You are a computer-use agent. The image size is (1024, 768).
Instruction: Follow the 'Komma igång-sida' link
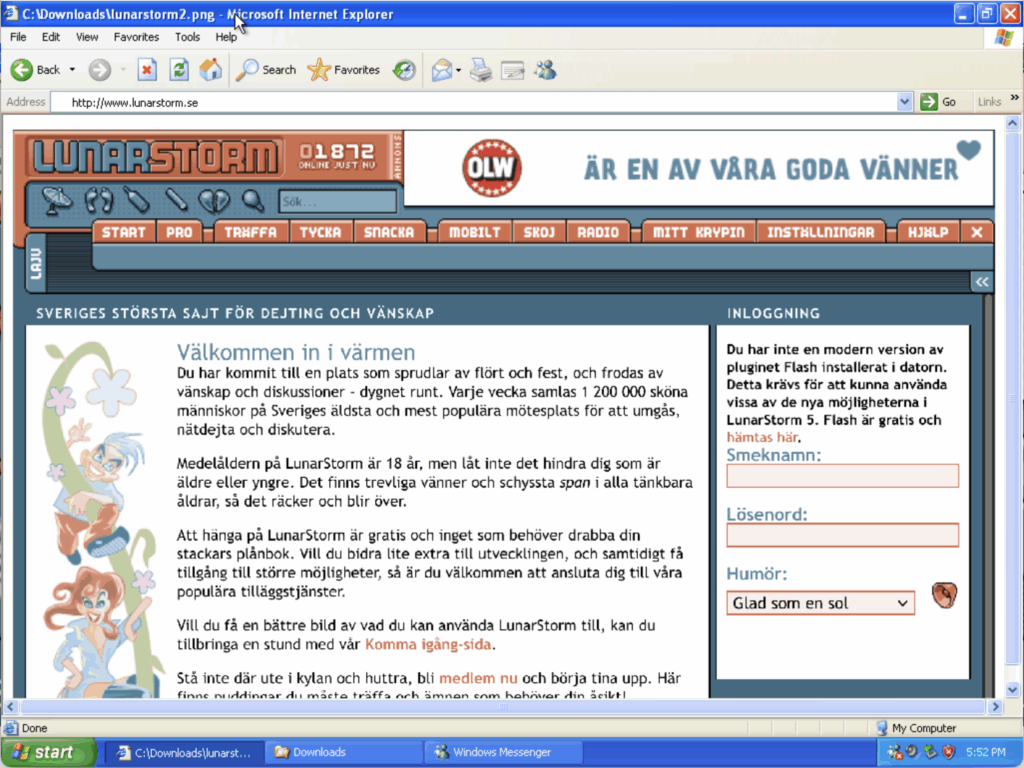click(428, 645)
